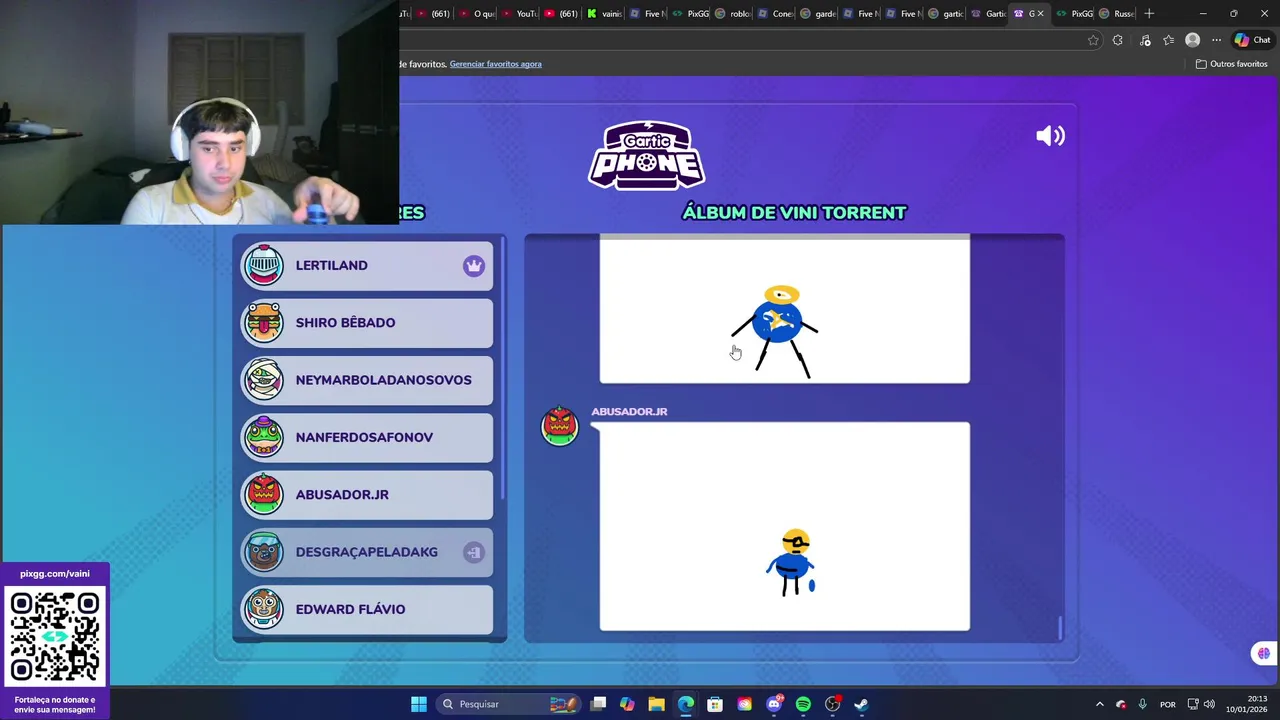Click Lertiland's knight avatar
The height and width of the screenshot is (720, 1280).
264,265
